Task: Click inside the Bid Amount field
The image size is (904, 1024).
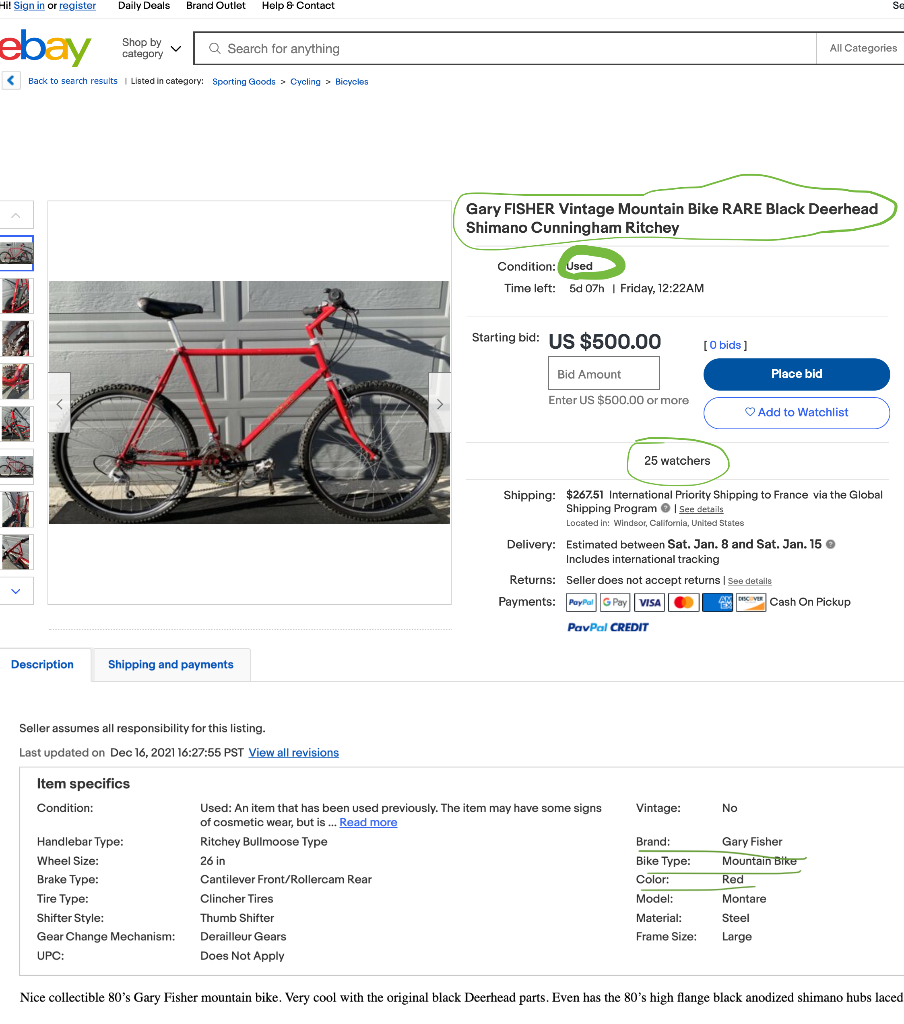Action: pyautogui.click(x=603, y=373)
